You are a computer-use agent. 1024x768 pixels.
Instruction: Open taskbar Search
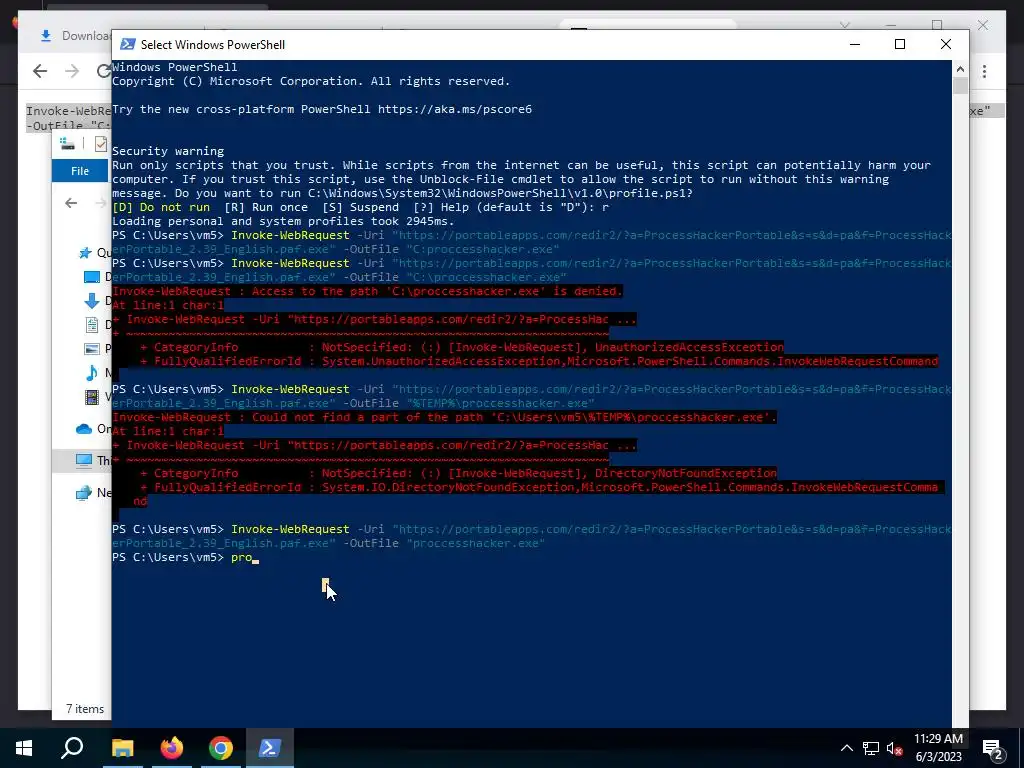click(72, 748)
